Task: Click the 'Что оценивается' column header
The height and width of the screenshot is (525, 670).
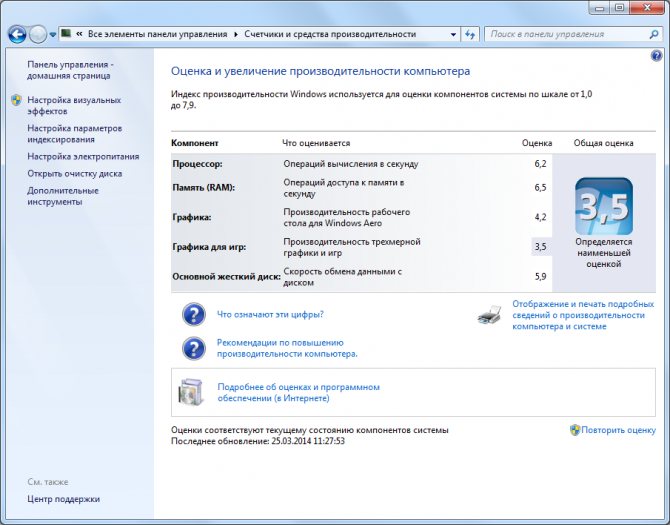Action: point(316,143)
